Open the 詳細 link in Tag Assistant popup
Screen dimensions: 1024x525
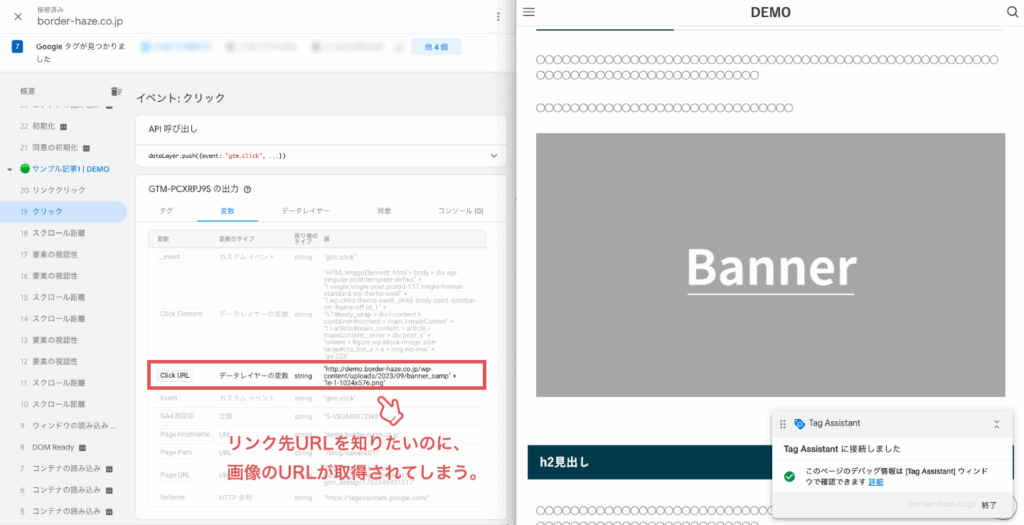point(876,481)
